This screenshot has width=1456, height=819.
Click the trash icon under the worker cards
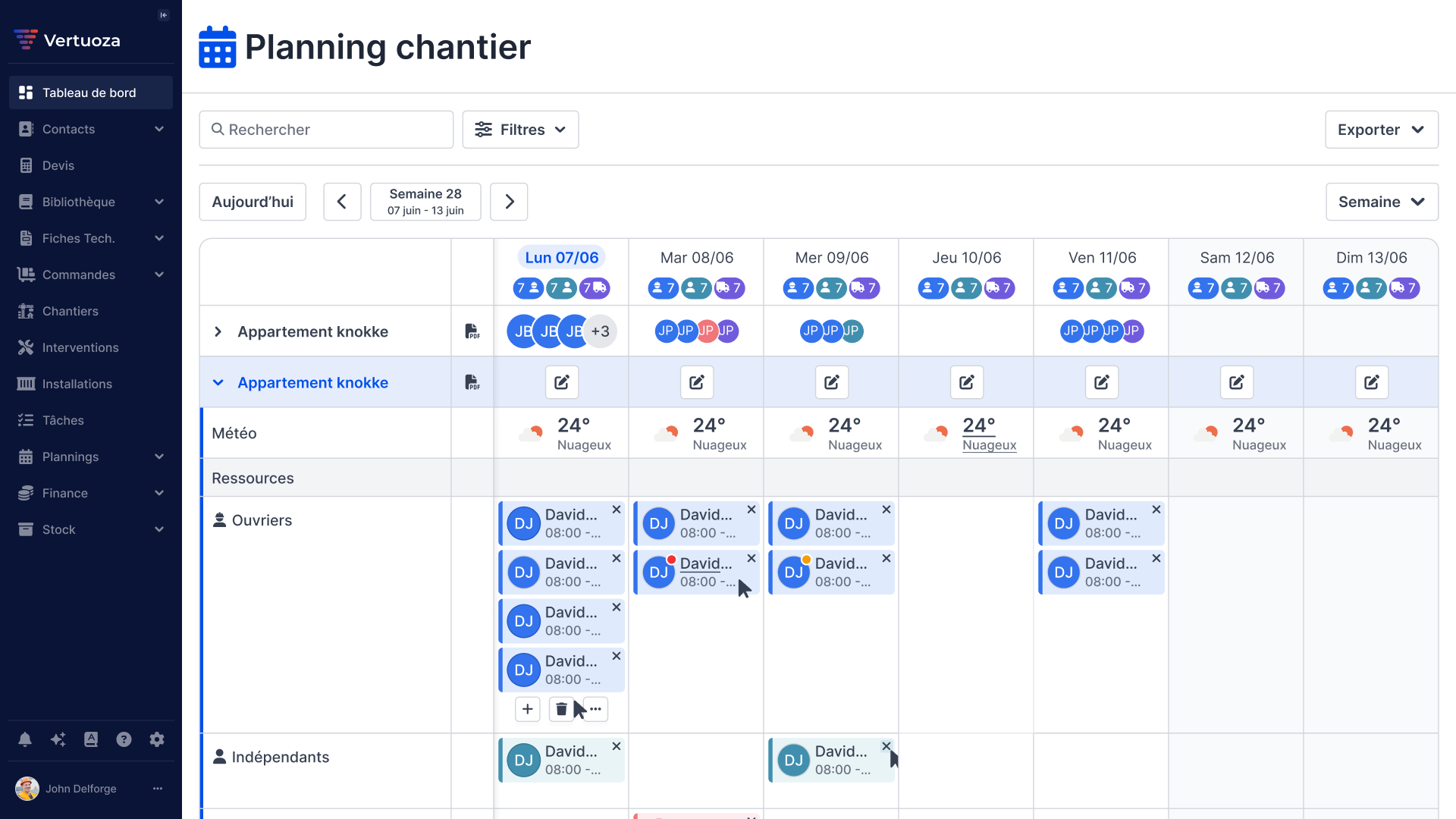[x=561, y=709]
